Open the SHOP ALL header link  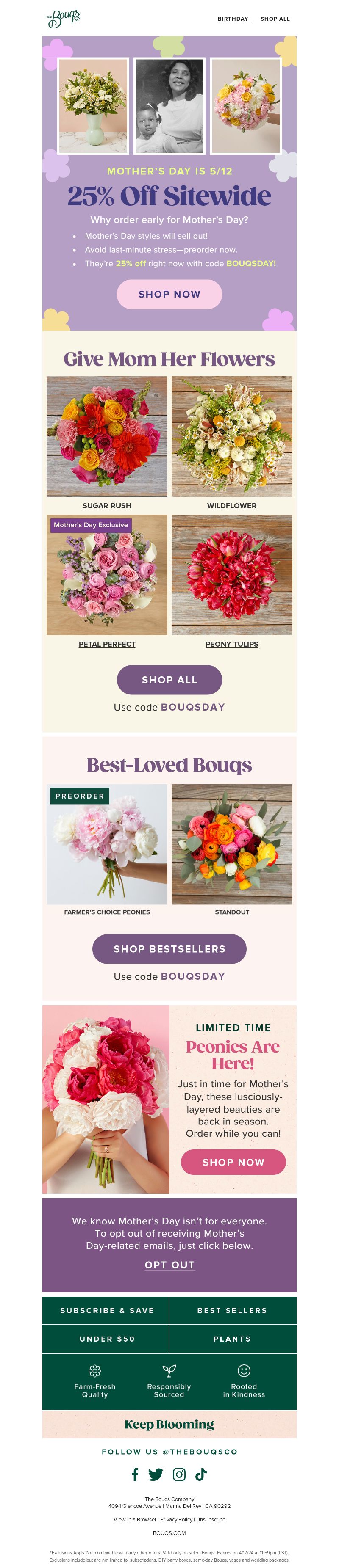click(275, 19)
